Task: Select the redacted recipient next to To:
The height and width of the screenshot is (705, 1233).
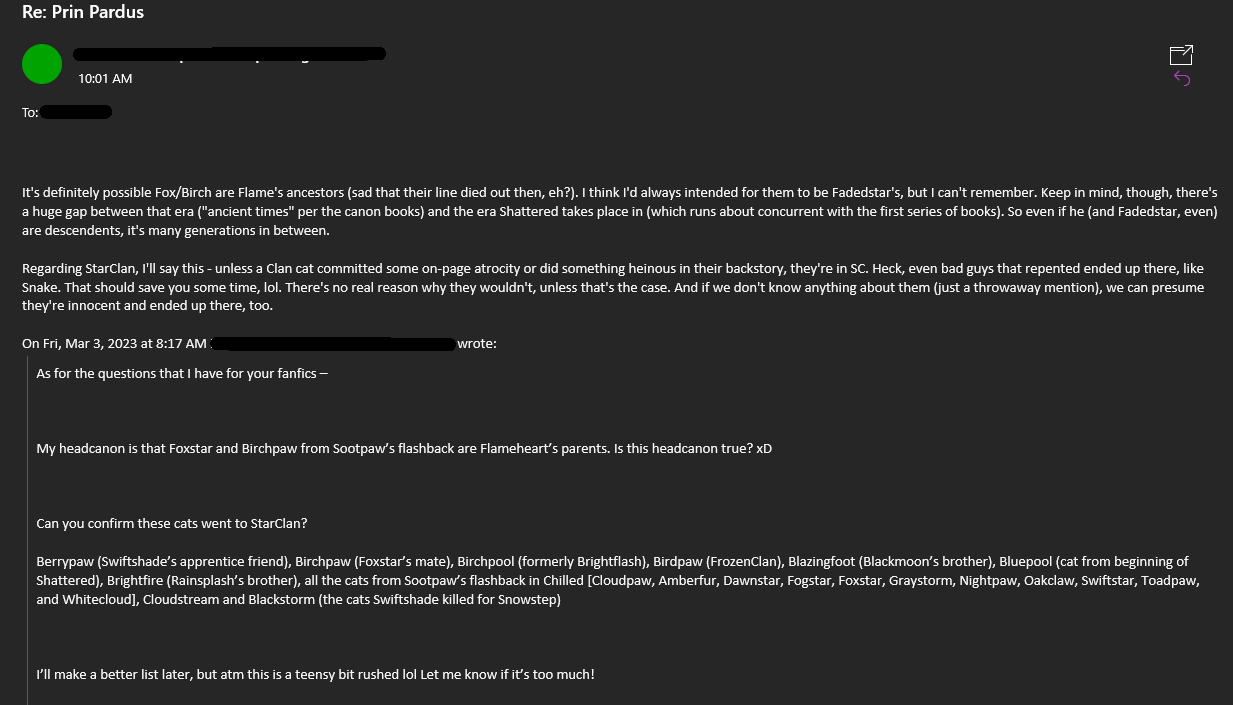Action: pyautogui.click(x=77, y=112)
